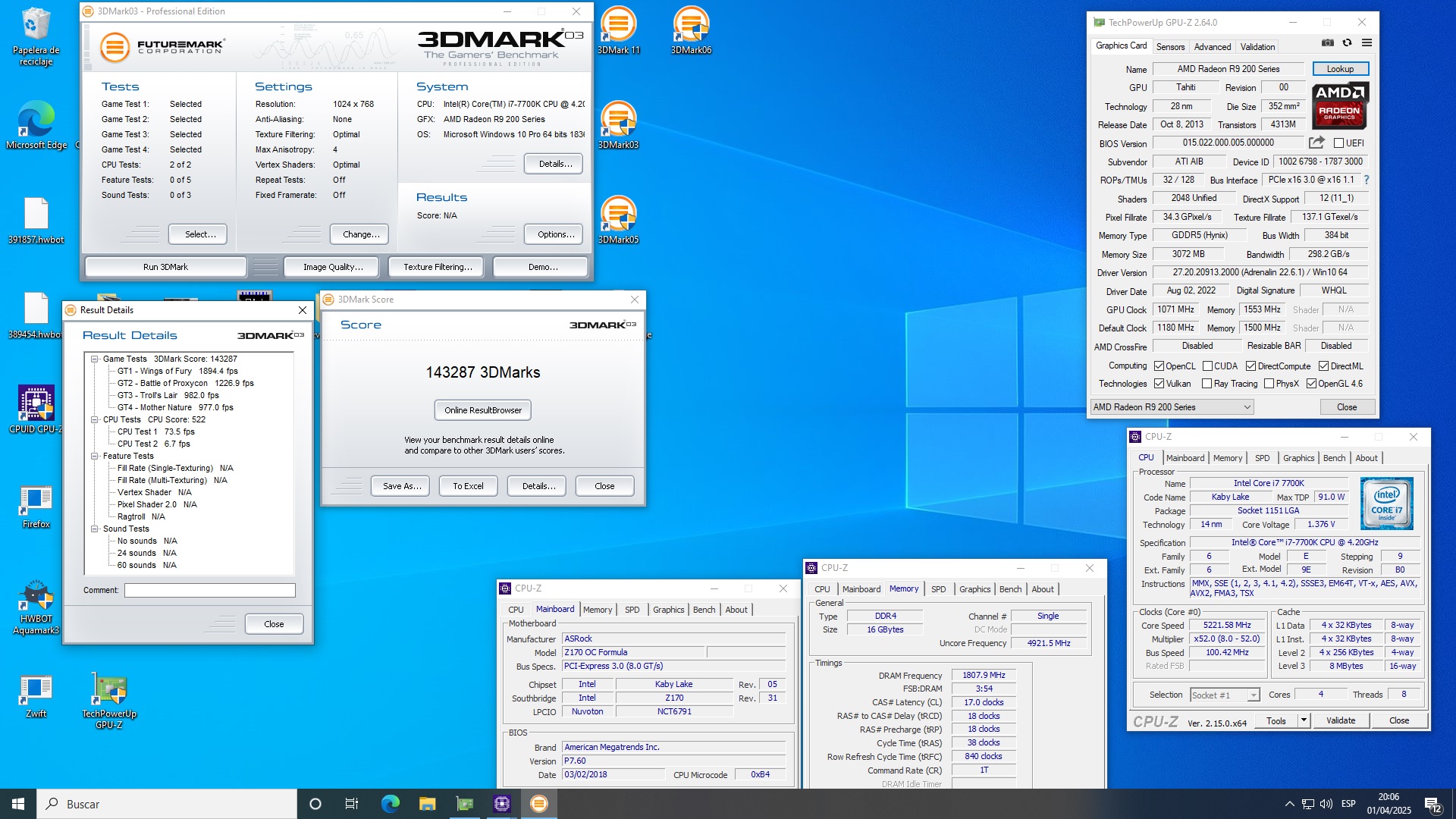Click Validate button in CPU-Z
The image size is (1456, 819).
(x=1341, y=720)
